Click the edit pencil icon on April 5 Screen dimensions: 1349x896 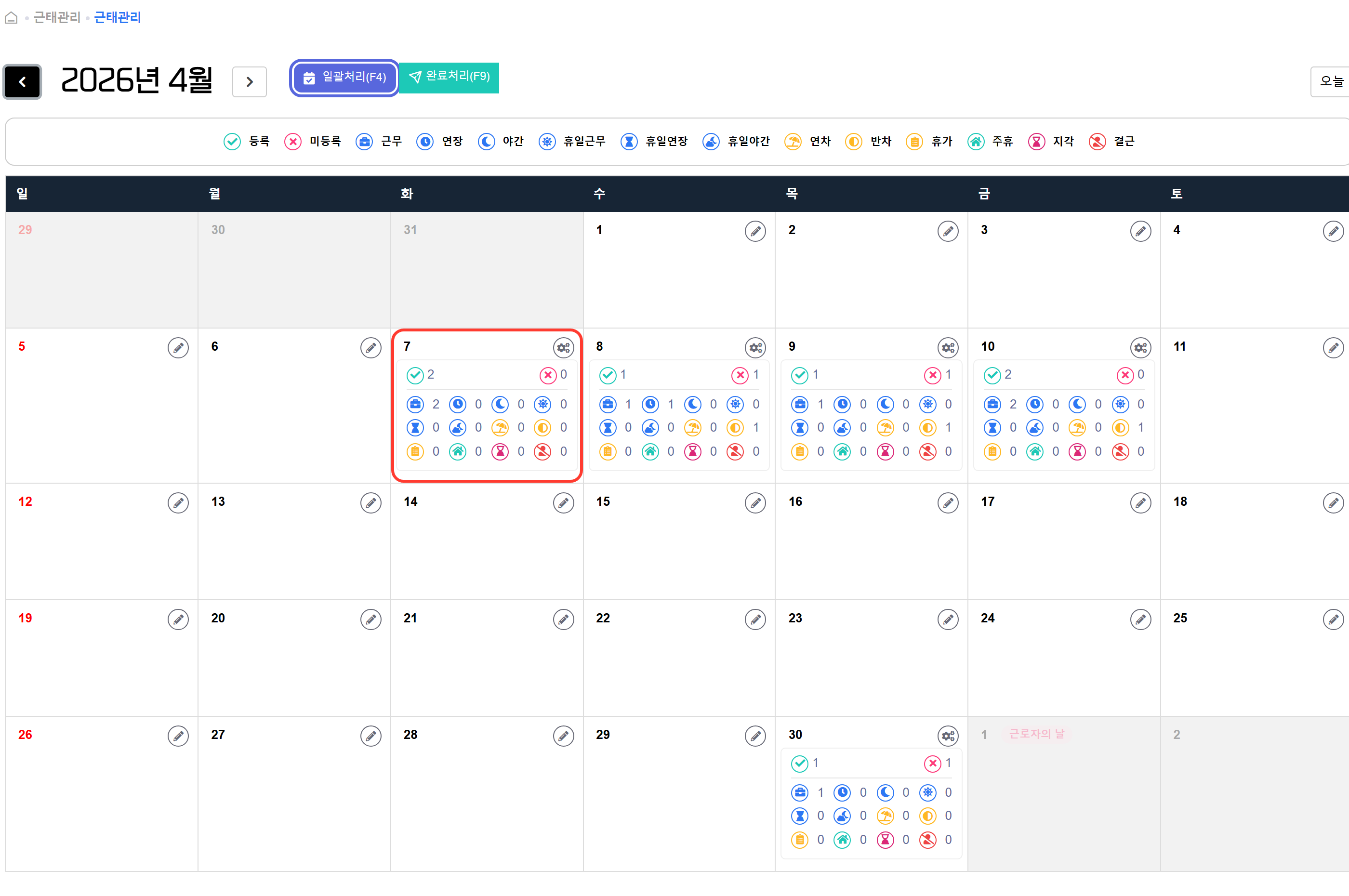178,347
